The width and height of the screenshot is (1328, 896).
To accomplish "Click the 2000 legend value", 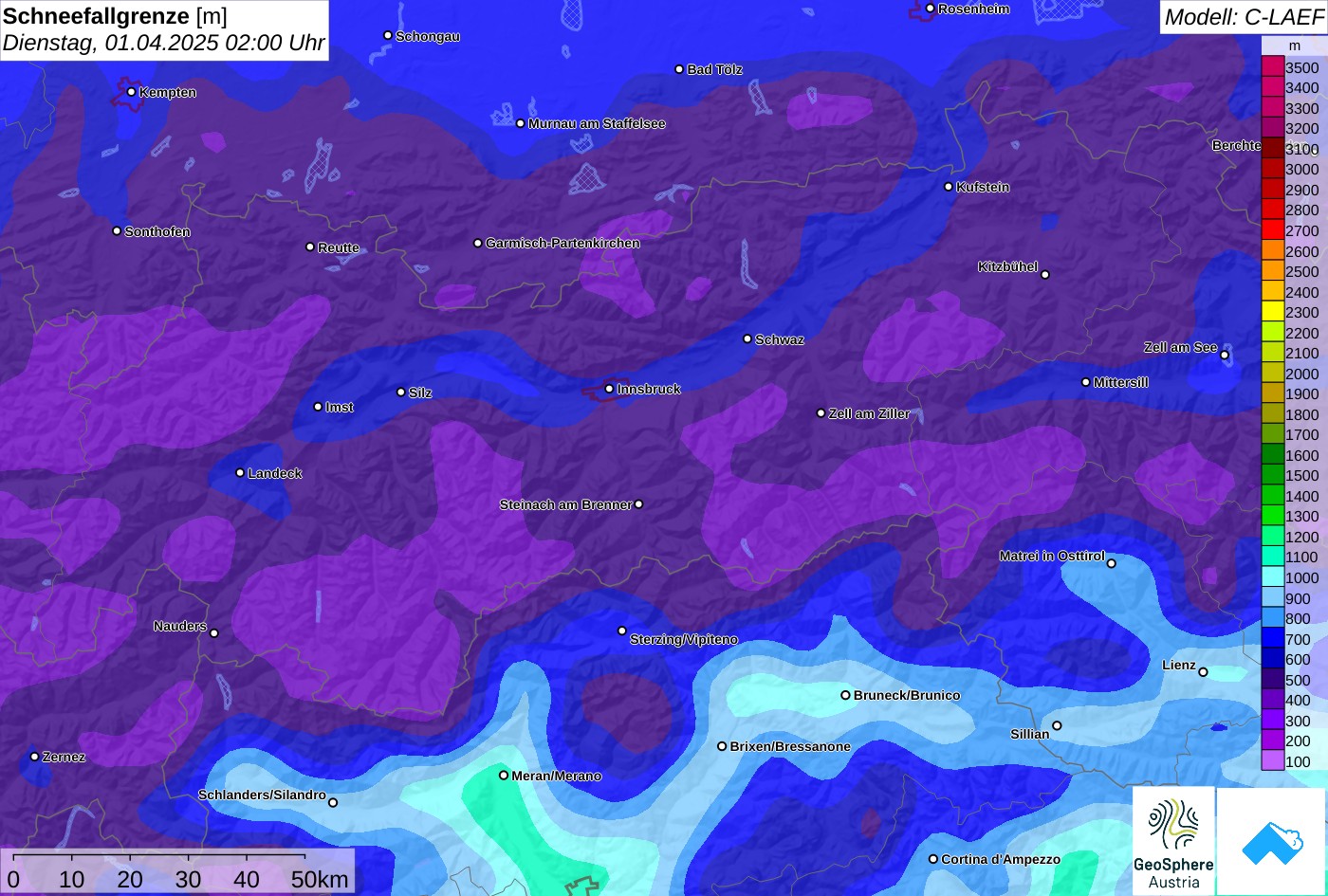I will click(1301, 374).
